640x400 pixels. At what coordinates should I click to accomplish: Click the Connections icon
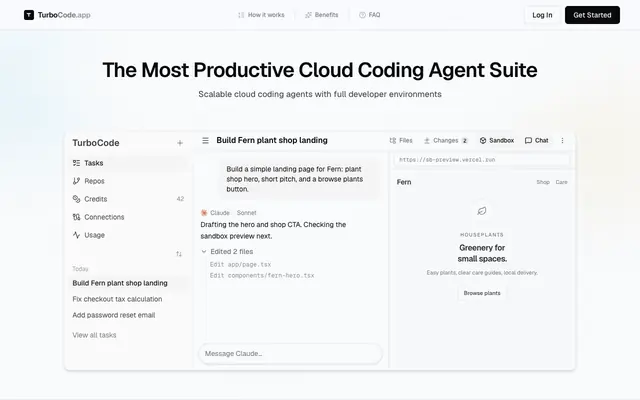click(x=76, y=217)
